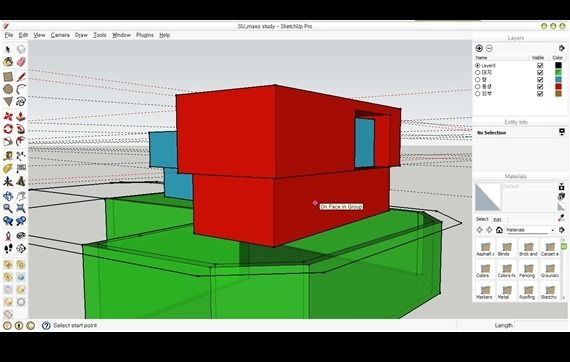Viewport: 570px width, 362px height.
Task: Switch to the materials Edit tab
Action: [x=497, y=220]
